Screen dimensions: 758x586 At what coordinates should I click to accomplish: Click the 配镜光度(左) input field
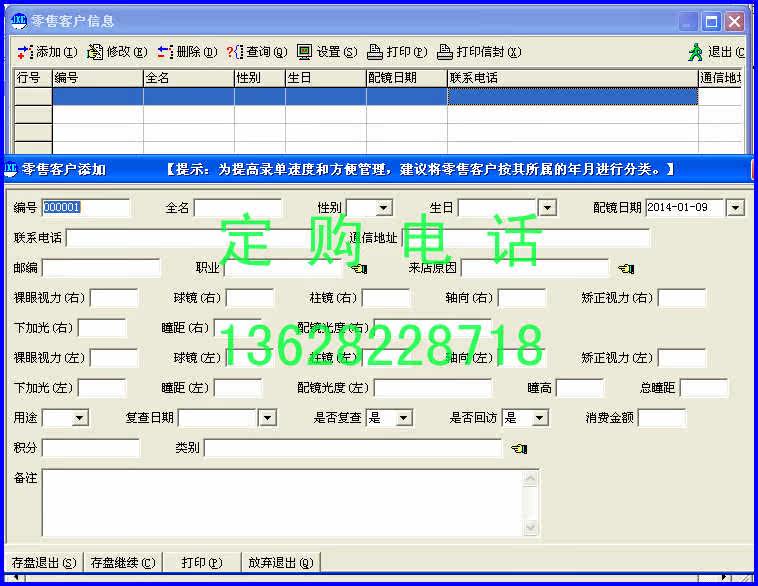click(x=433, y=388)
